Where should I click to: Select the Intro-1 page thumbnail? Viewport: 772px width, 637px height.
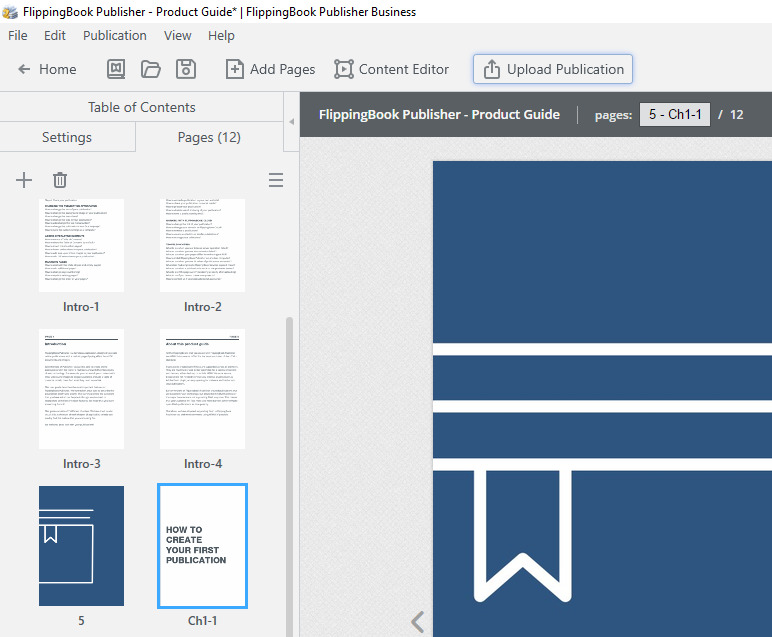point(81,245)
